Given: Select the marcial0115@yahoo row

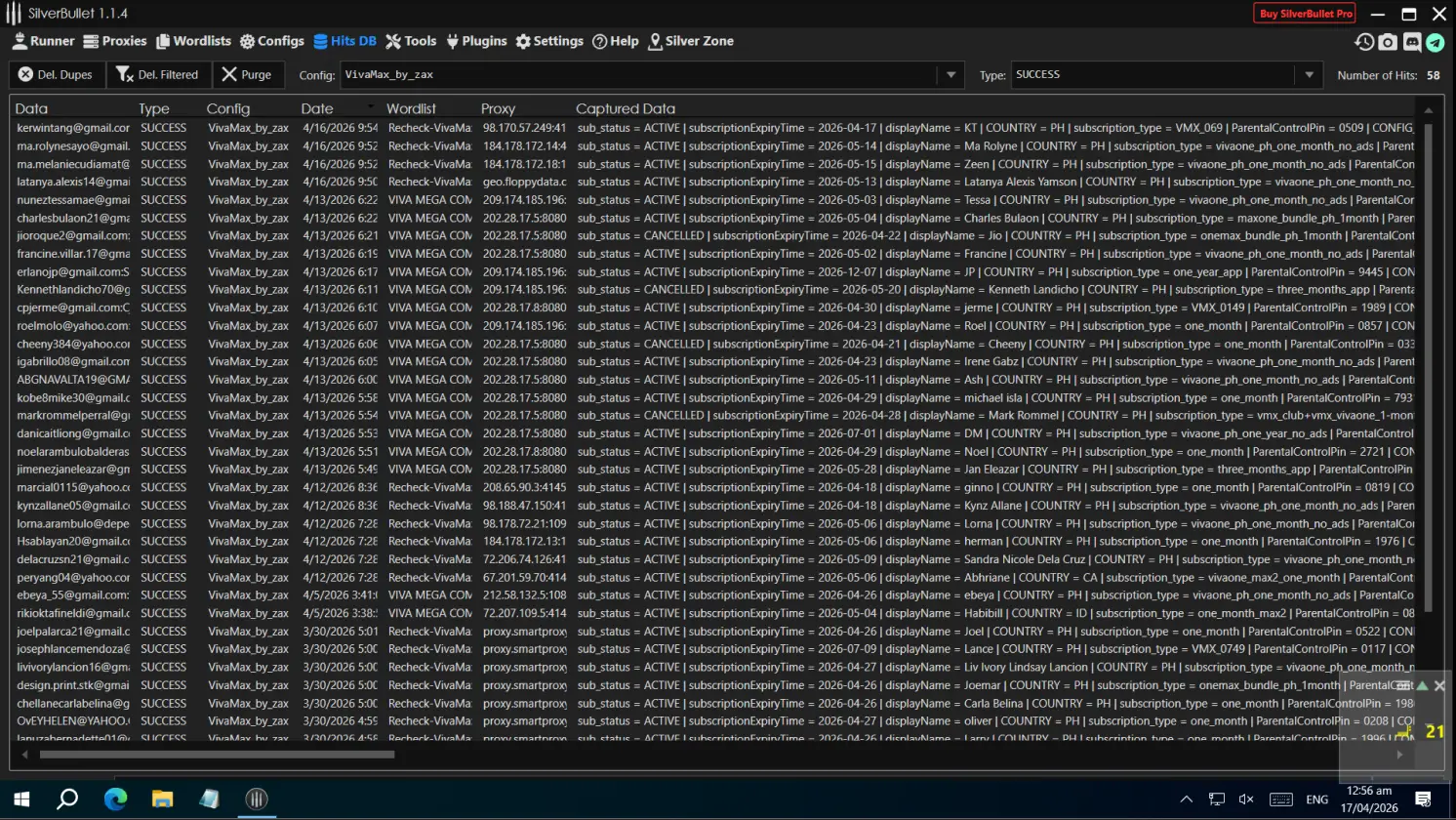Looking at the screenshot, I should tap(714, 487).
